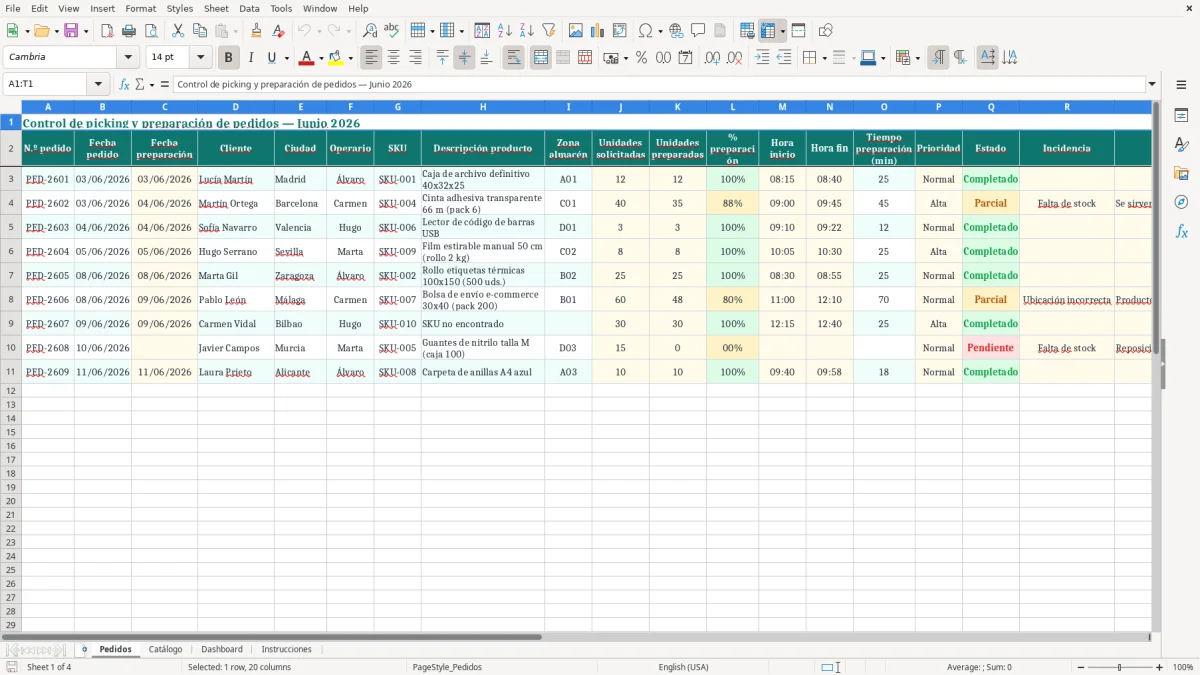Expand the font size dropdown arrow
This screenshot has height=675, width=1200.
pyautogui.click(x=200, y=58)
